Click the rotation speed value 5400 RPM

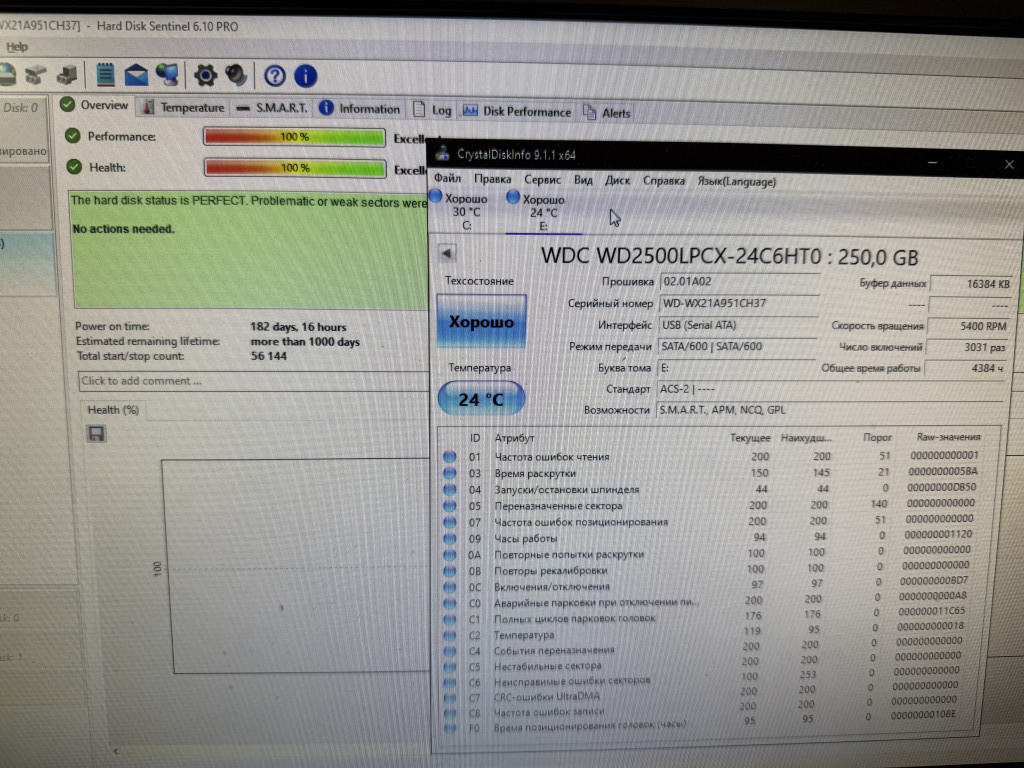tap(969, 326)
